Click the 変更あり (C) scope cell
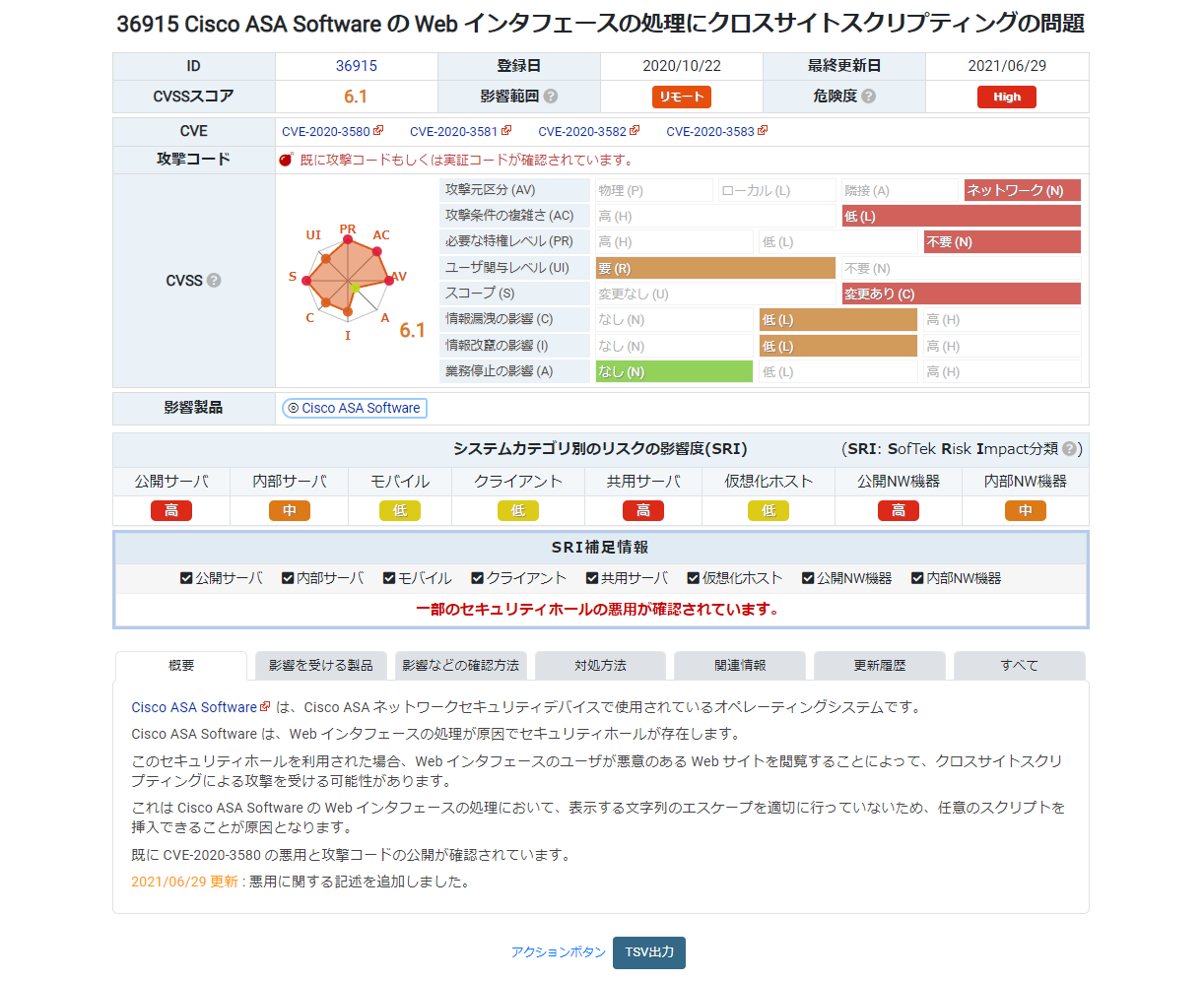1204x981 pixels. coord(962,294)
